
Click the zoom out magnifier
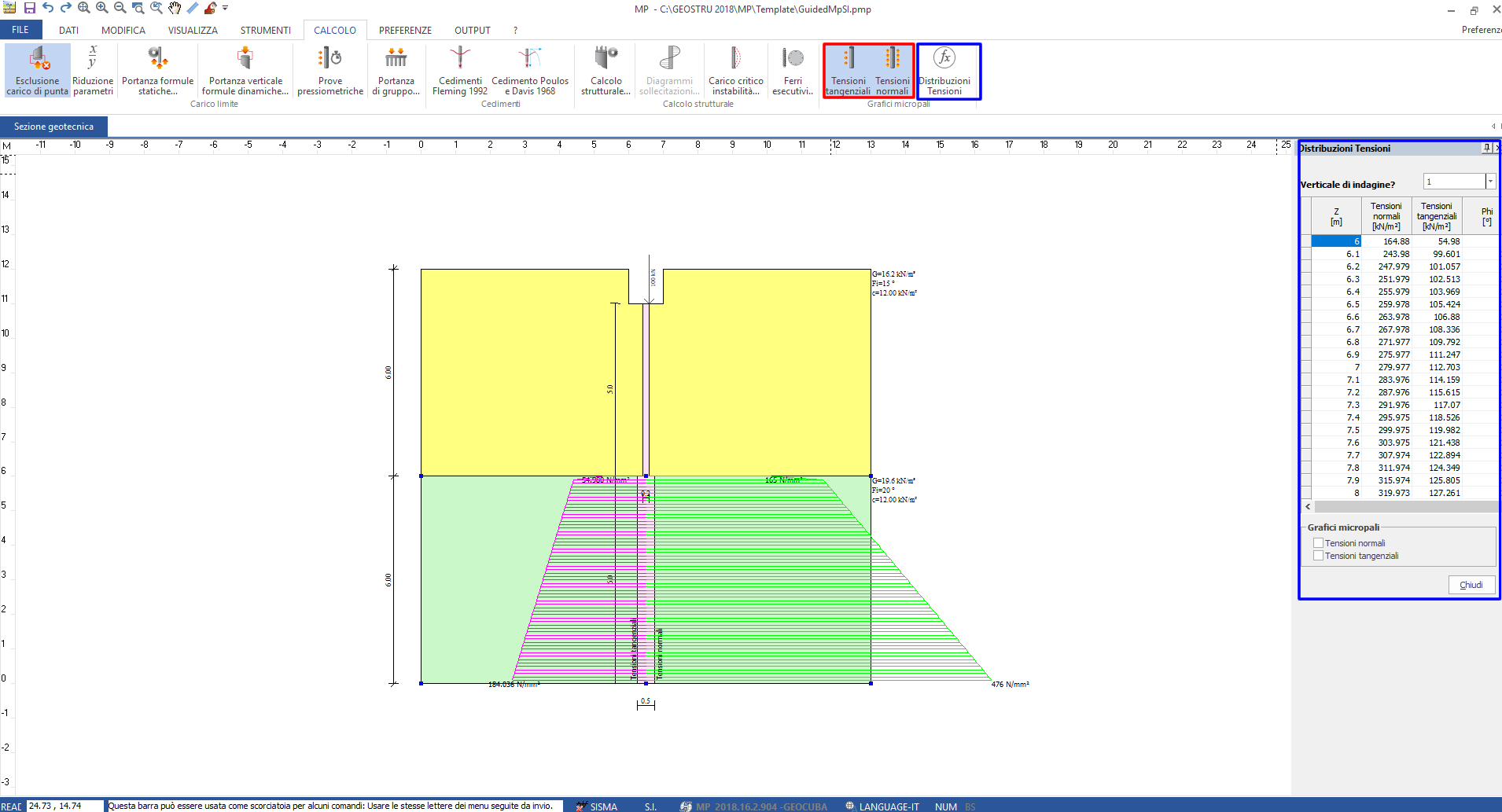120,8
